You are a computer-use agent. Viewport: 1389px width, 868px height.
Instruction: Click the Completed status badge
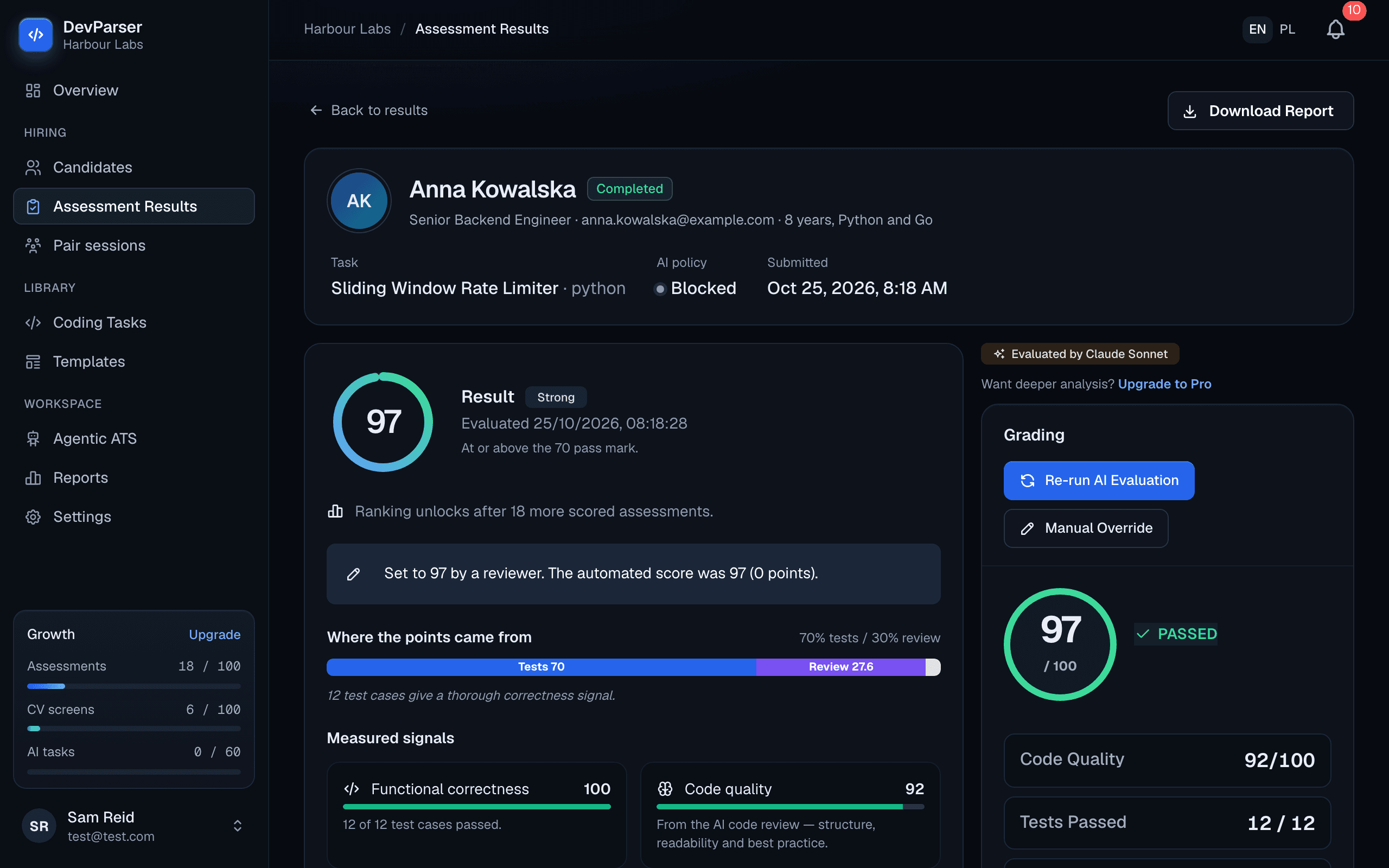coord(629,189)
